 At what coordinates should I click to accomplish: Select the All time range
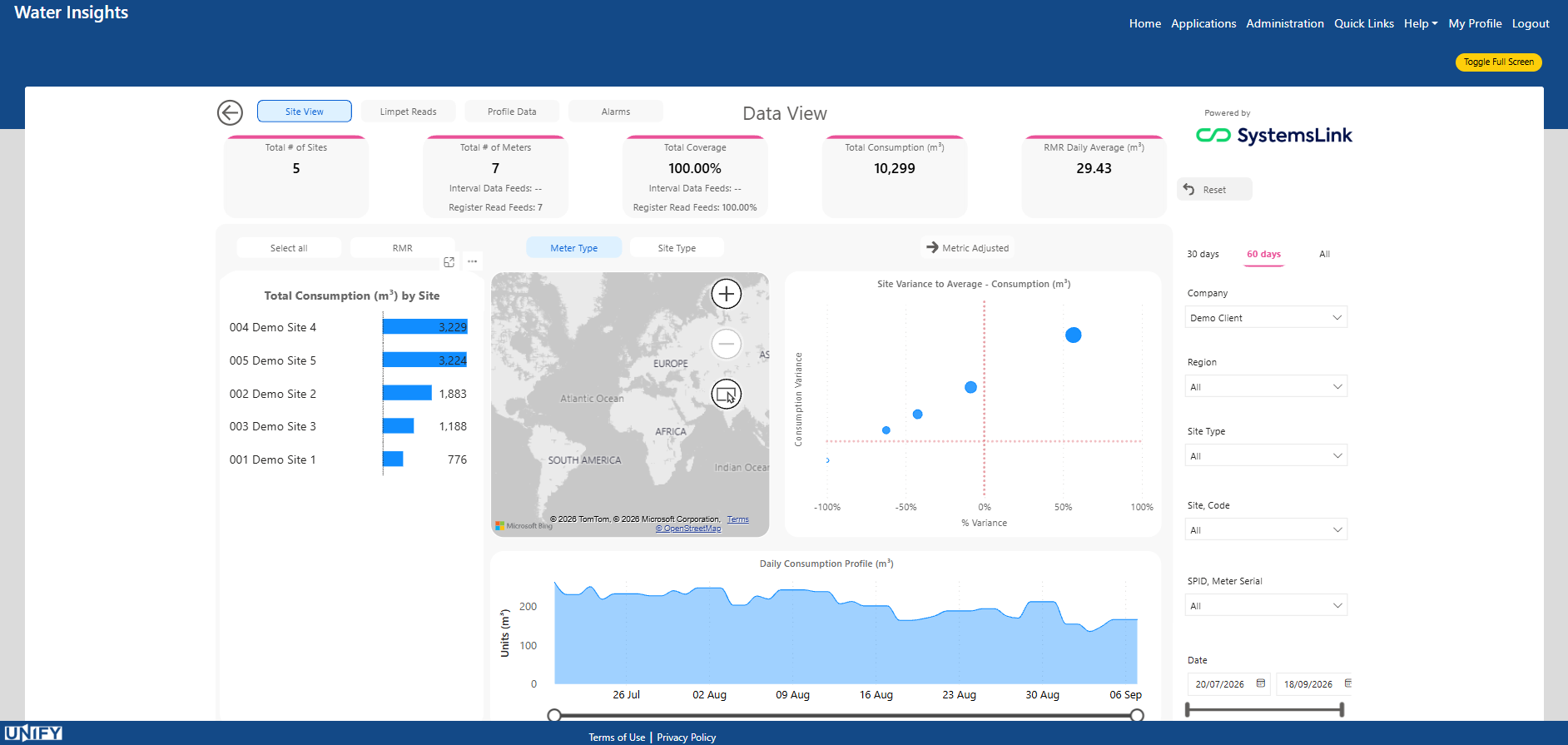pyautogui.click(x=1324, y=254)
